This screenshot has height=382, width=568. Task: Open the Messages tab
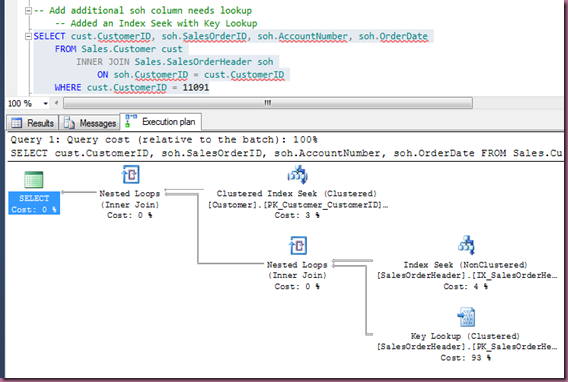click(x=89, y=123)
